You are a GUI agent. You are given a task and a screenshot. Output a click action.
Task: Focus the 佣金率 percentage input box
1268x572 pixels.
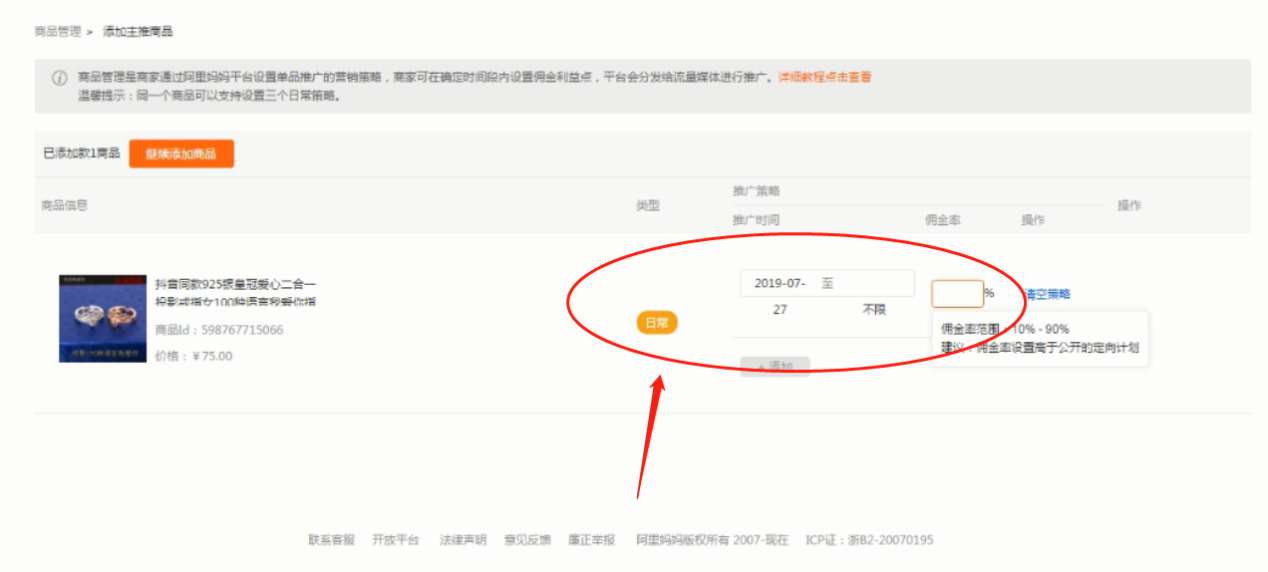[957, 294]
